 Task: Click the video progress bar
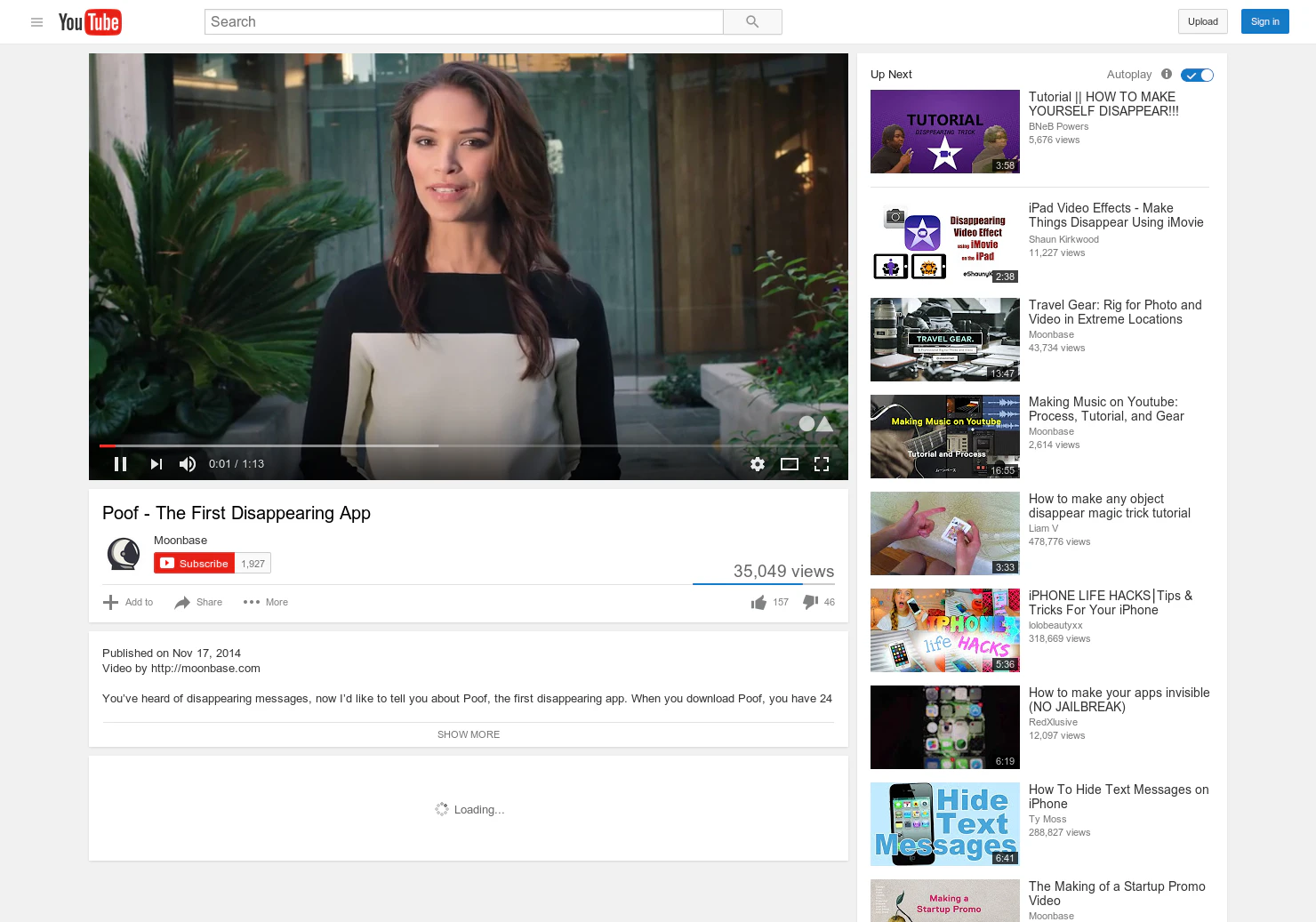(x=469, y=445)
